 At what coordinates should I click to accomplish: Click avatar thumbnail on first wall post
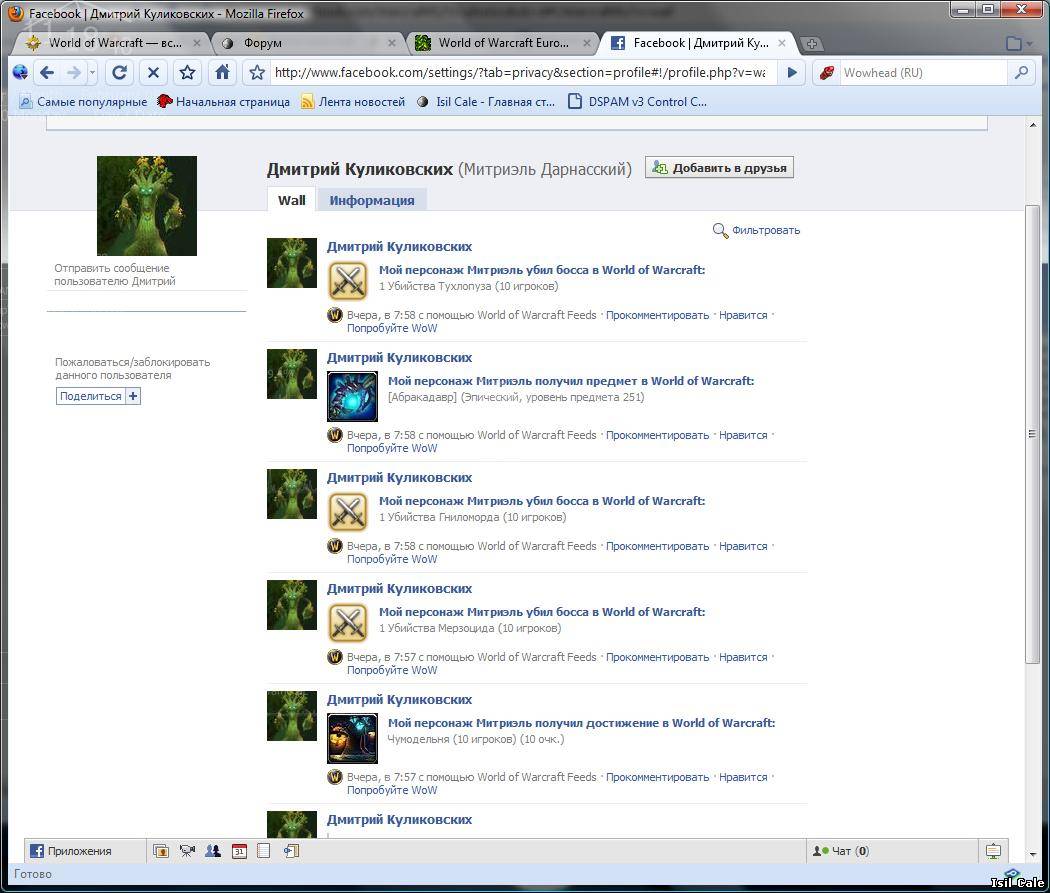point(291,263)
